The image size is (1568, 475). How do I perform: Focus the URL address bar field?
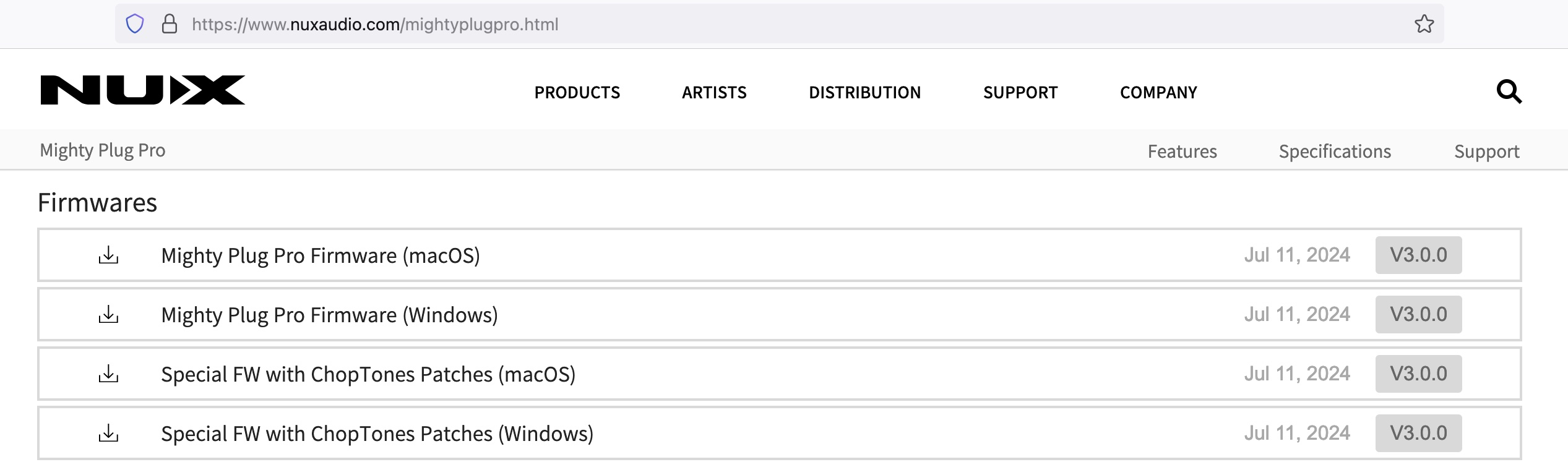click(x=743, y=24)
